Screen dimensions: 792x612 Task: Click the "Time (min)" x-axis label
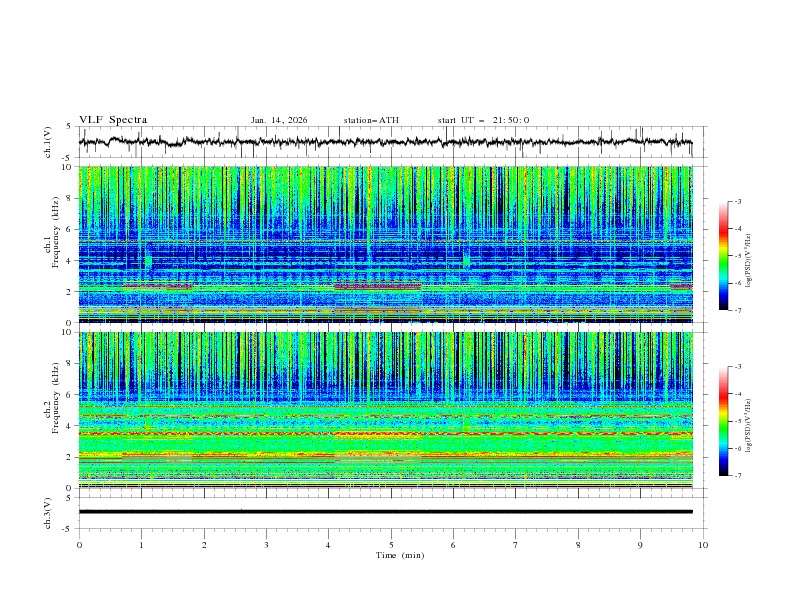[x=400, y=555]
